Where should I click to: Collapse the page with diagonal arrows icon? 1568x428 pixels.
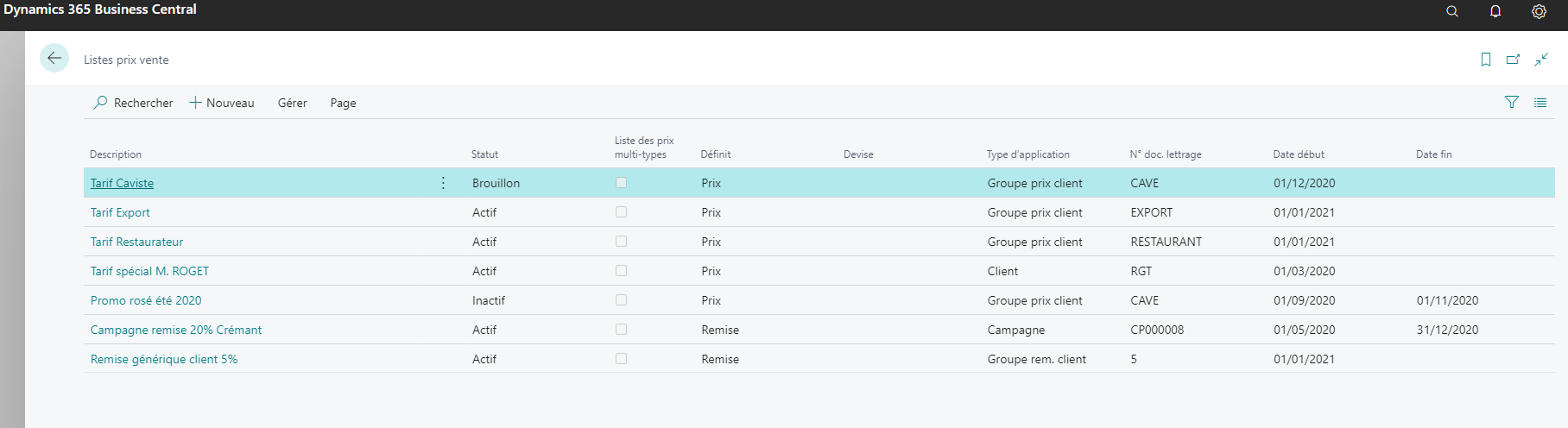tap(1541, 60)
